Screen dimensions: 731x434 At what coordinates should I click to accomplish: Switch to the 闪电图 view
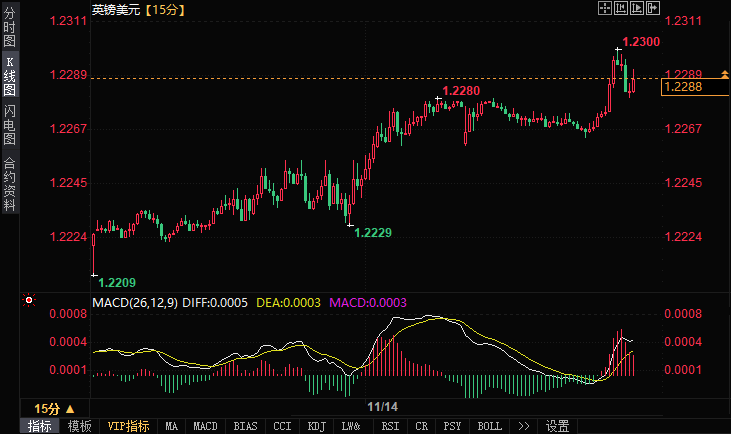point(9,124)
